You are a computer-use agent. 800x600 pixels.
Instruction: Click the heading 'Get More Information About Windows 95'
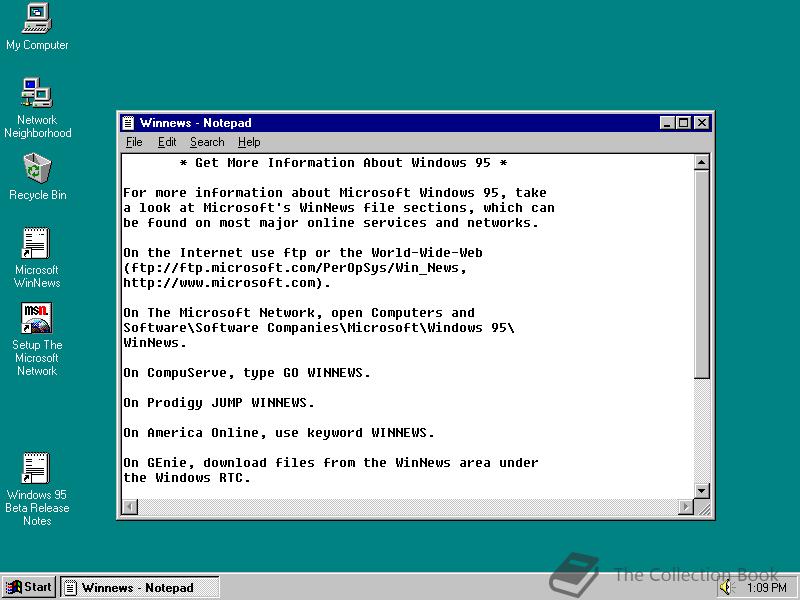342,163
